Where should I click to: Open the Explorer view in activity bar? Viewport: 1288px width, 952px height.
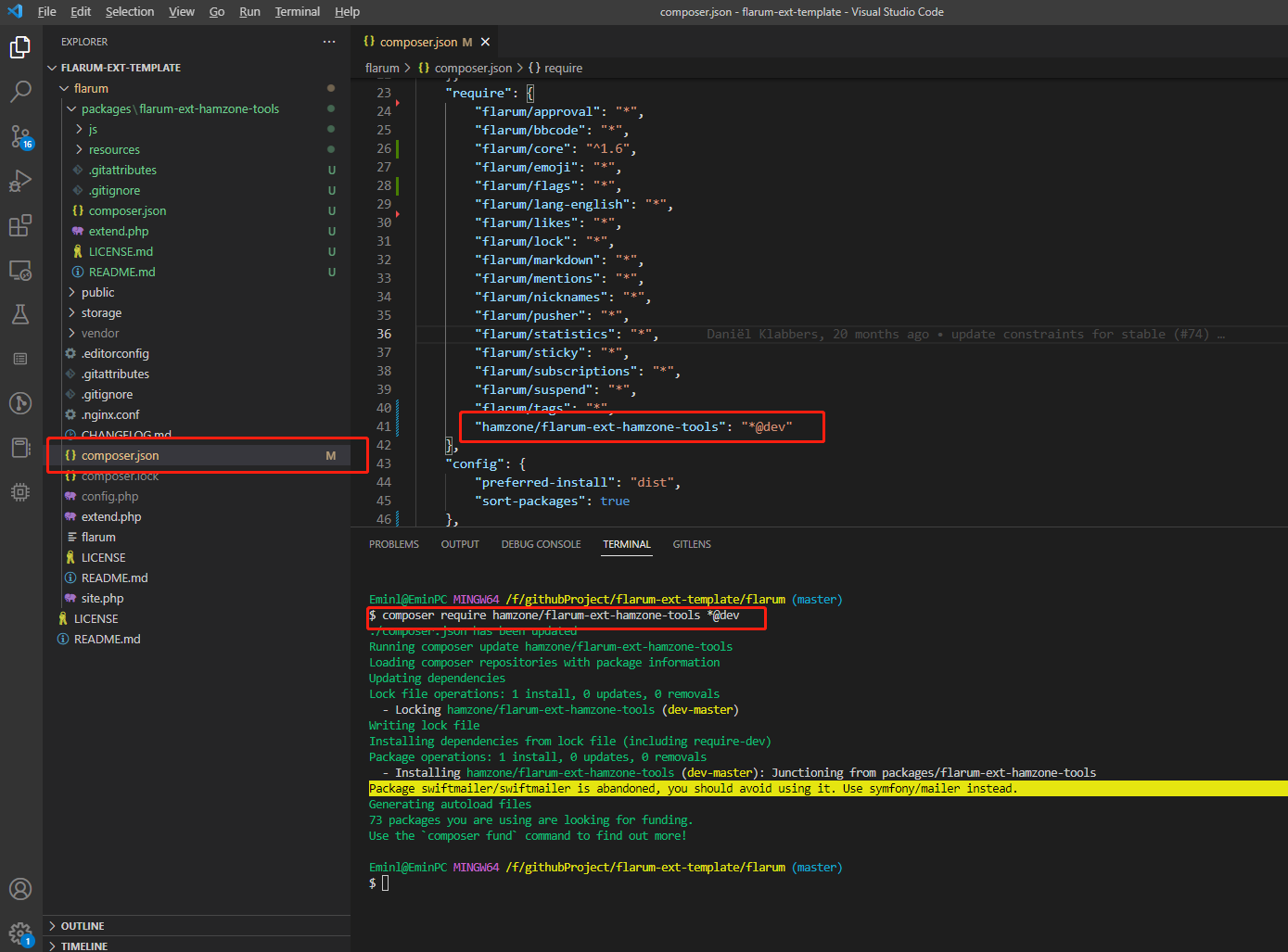(20, 47)
